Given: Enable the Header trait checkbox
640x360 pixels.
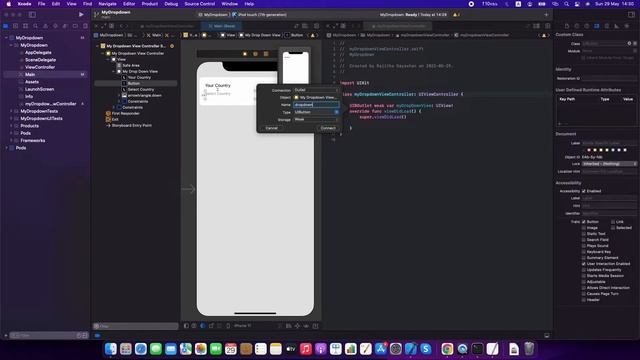Looking at the screenshot, I should 584,300.
